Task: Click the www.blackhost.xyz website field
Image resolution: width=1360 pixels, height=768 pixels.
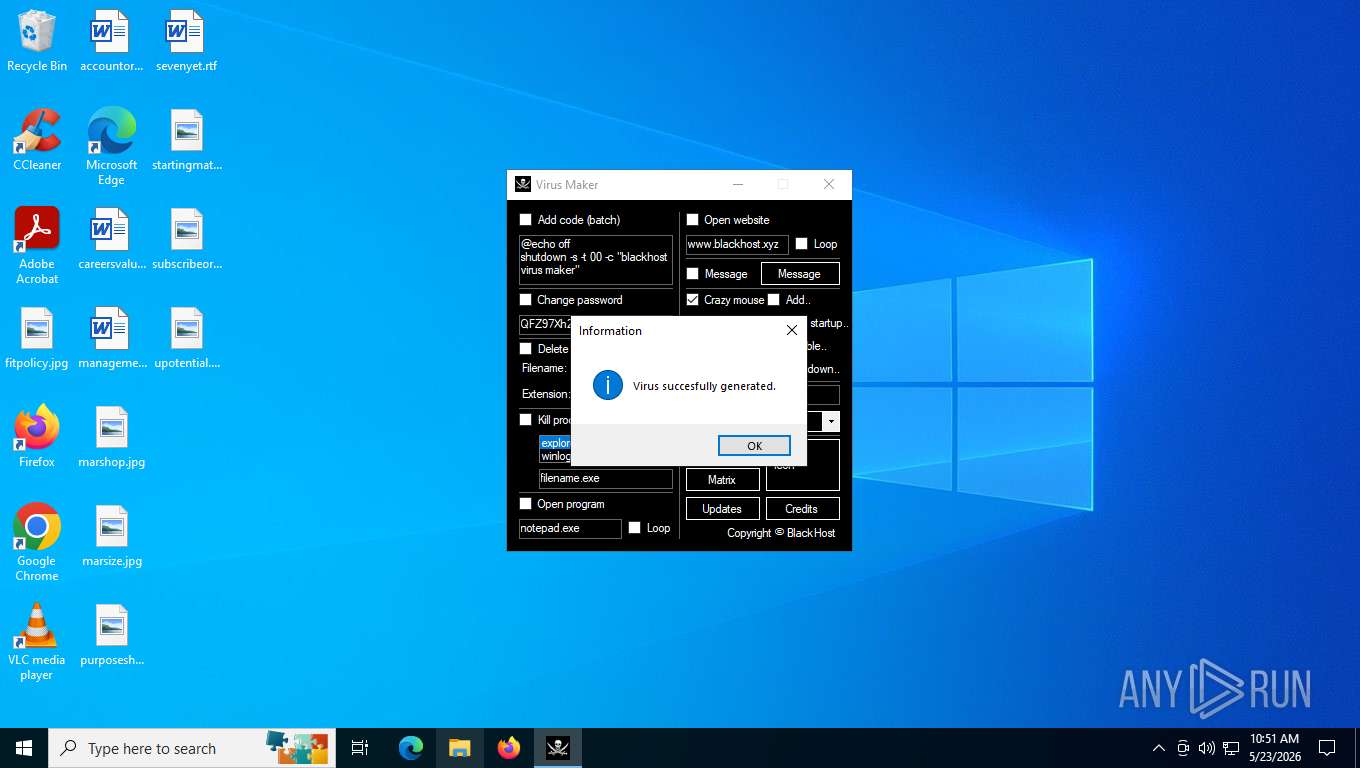Action: 737,244
